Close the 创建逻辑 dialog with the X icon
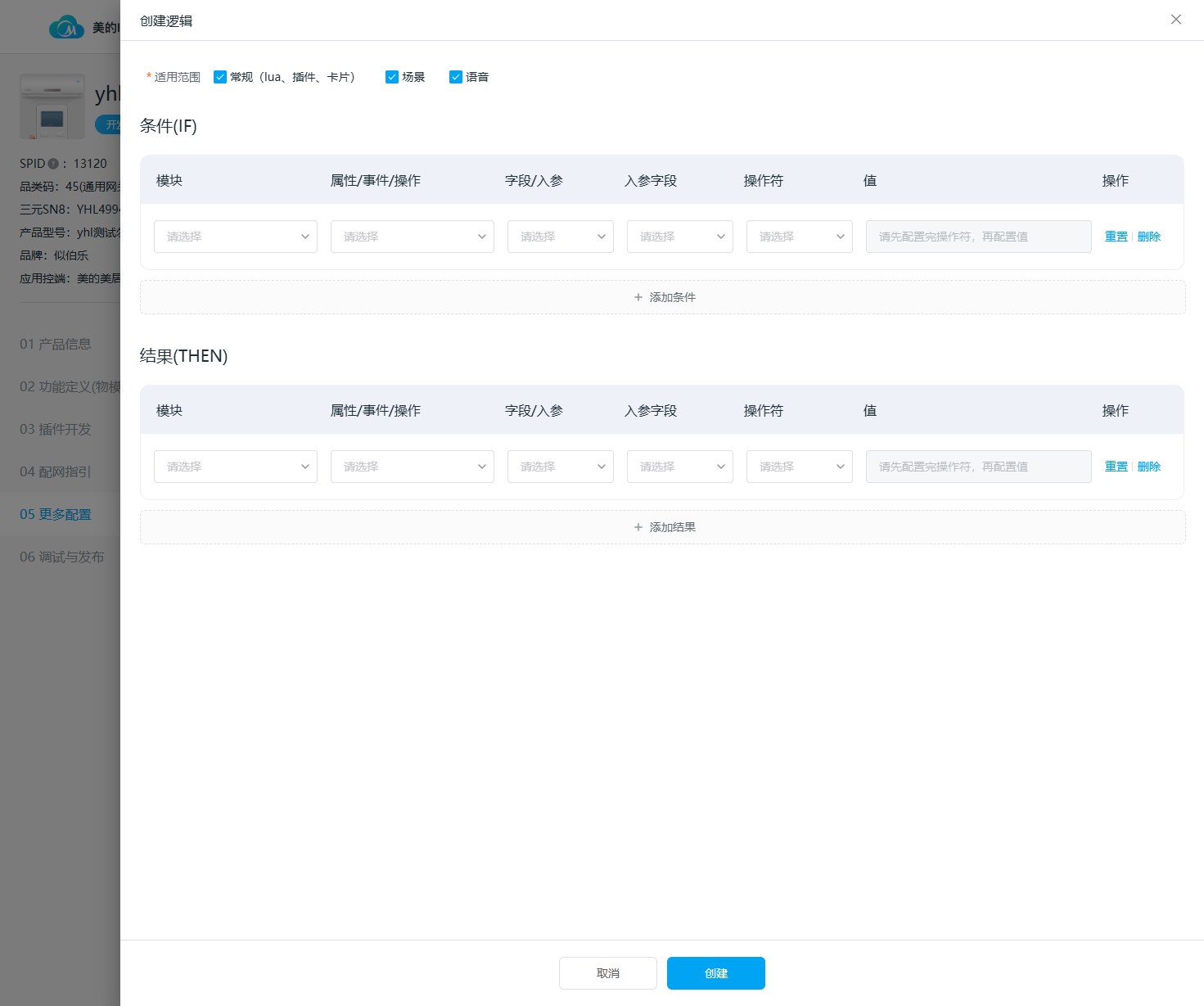 coord(1175,20)
